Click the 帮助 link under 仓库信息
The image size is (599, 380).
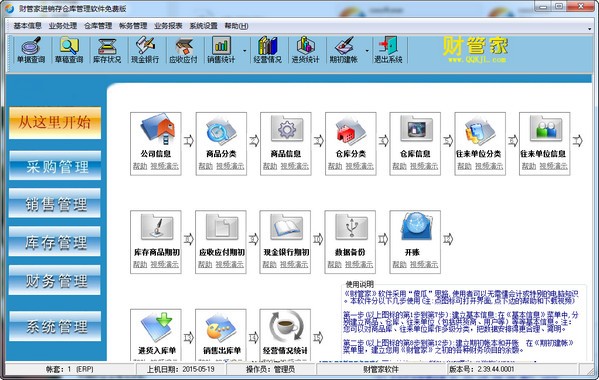399,166
